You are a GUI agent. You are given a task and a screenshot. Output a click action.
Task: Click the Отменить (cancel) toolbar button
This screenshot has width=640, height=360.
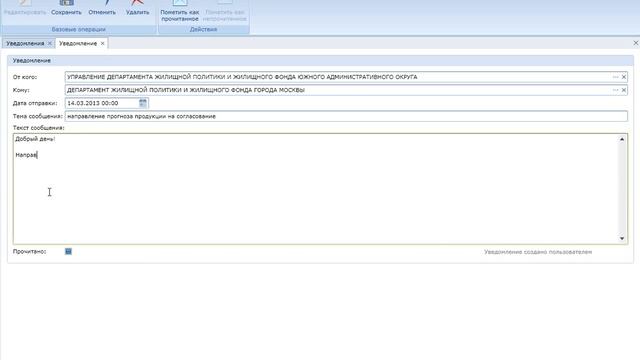102,8
